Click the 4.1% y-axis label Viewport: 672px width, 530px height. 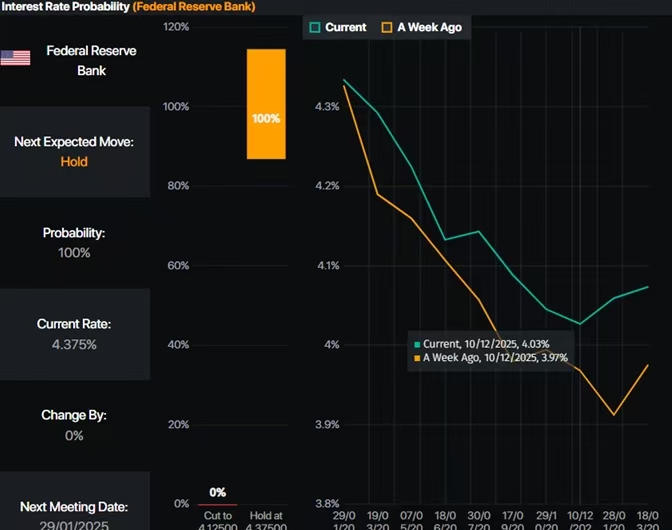click(328, 266)
